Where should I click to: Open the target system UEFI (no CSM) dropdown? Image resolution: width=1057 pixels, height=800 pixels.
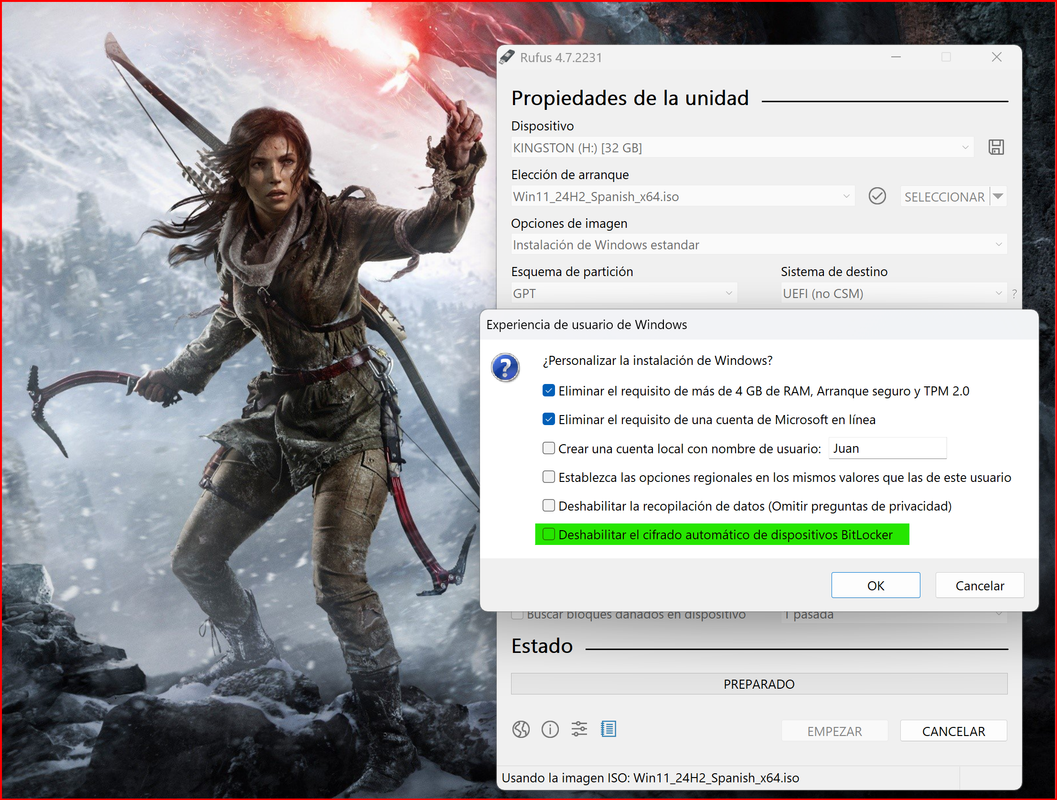(x=893, y=293)
